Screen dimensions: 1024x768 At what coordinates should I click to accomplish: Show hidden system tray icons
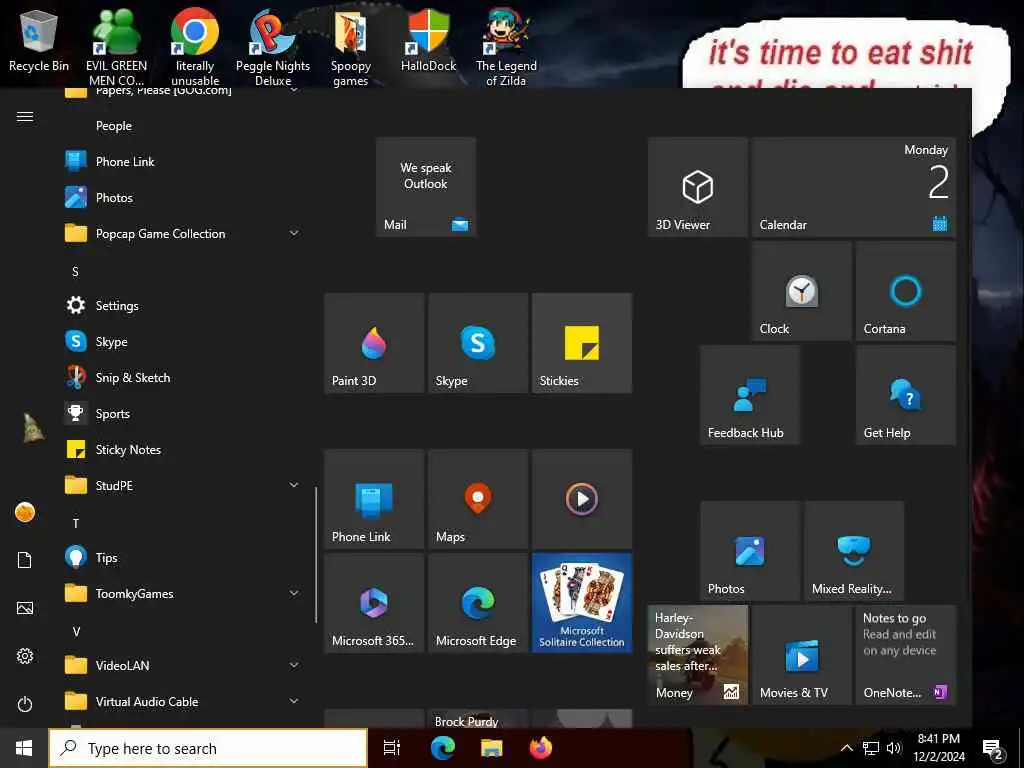click(x=846, y=748)
